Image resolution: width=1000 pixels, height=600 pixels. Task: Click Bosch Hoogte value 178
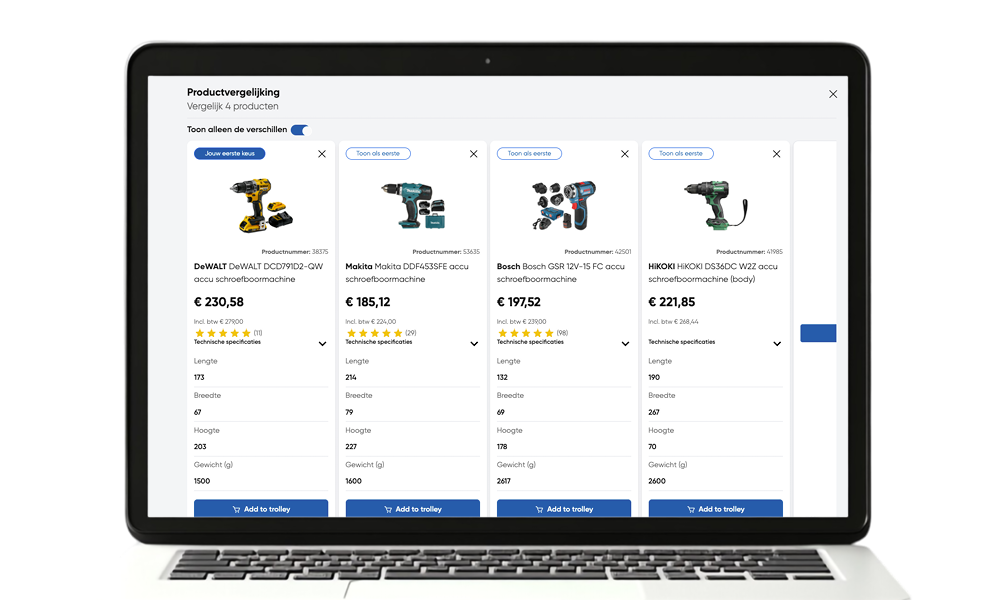502,447
